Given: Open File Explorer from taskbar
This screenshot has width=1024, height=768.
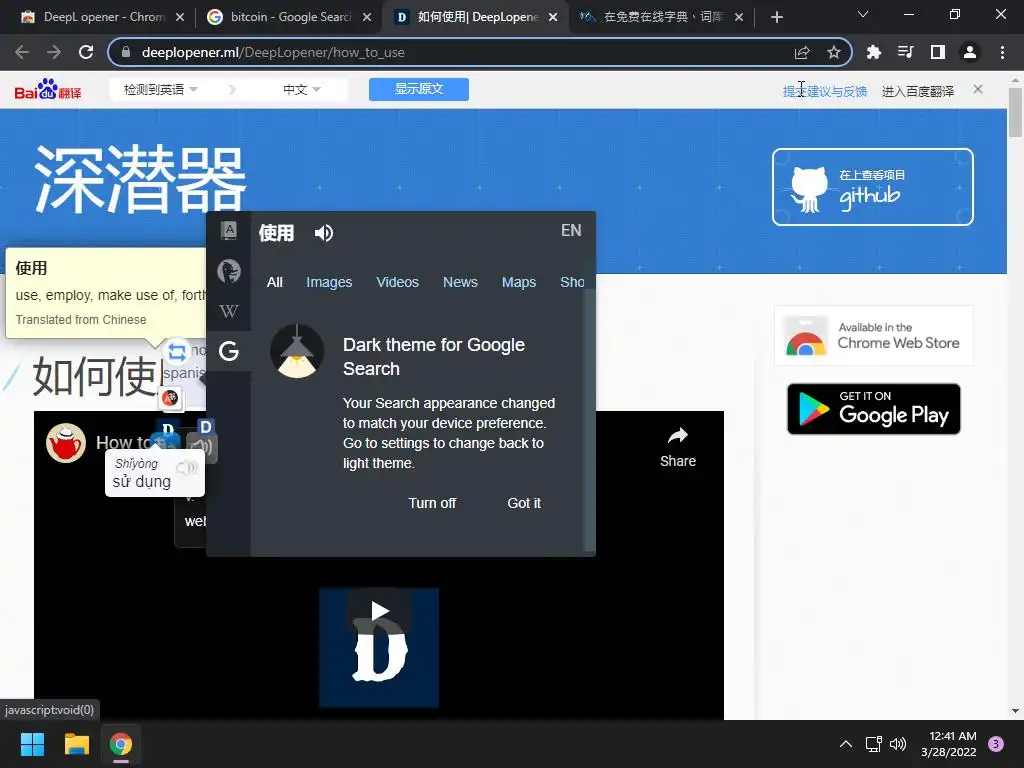Looking at the screenshot, I should click(76, 744).
